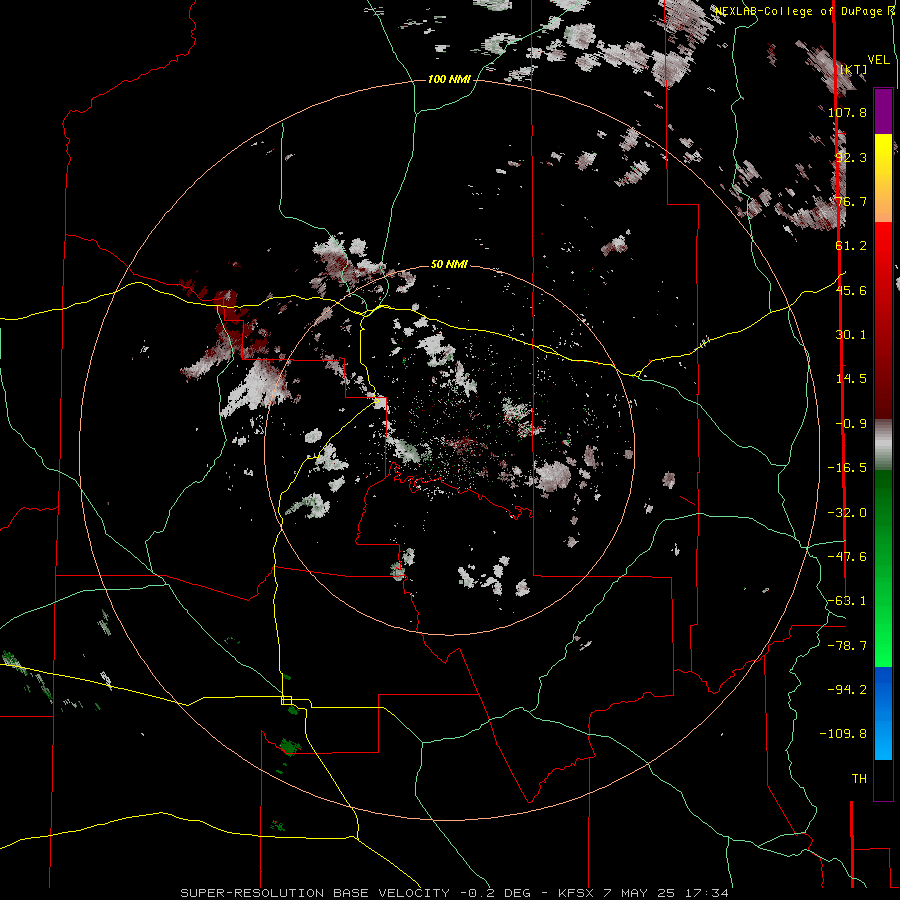Click the Super-Resolution Base Velocity caption text

tap(455, 893)
